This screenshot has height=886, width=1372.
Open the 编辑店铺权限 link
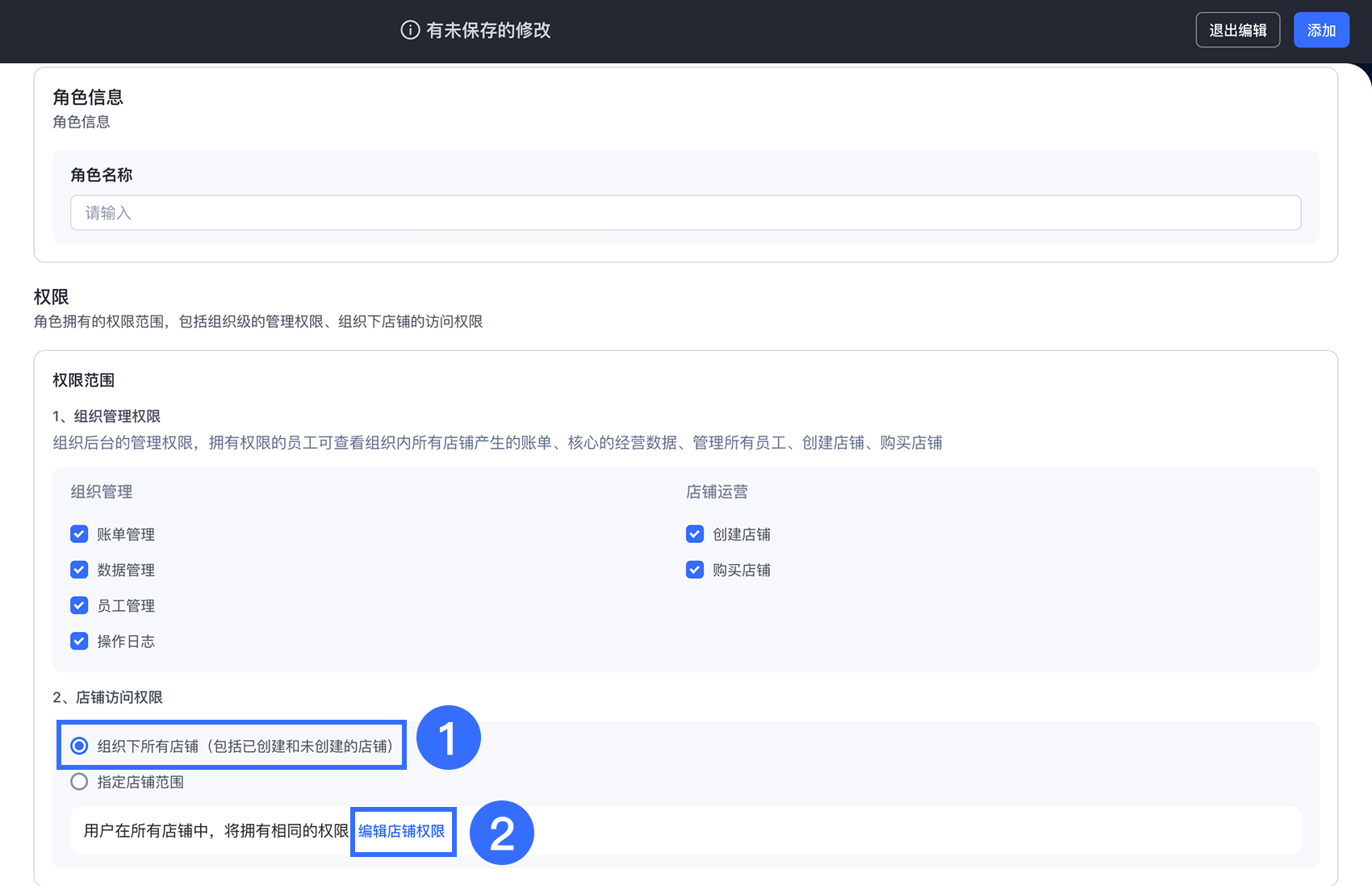click(x=402, y=831)
